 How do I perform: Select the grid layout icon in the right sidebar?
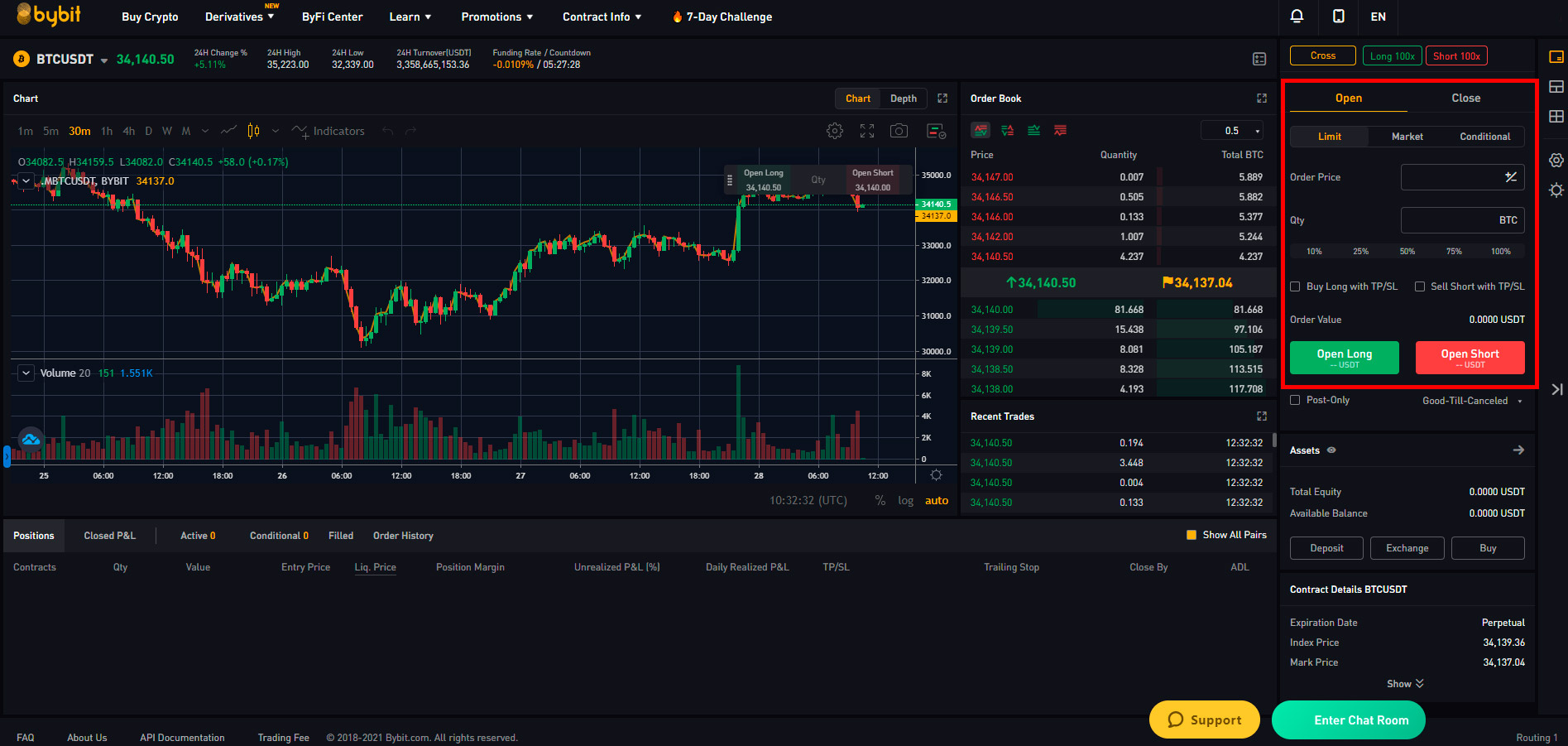(1556, 117)
